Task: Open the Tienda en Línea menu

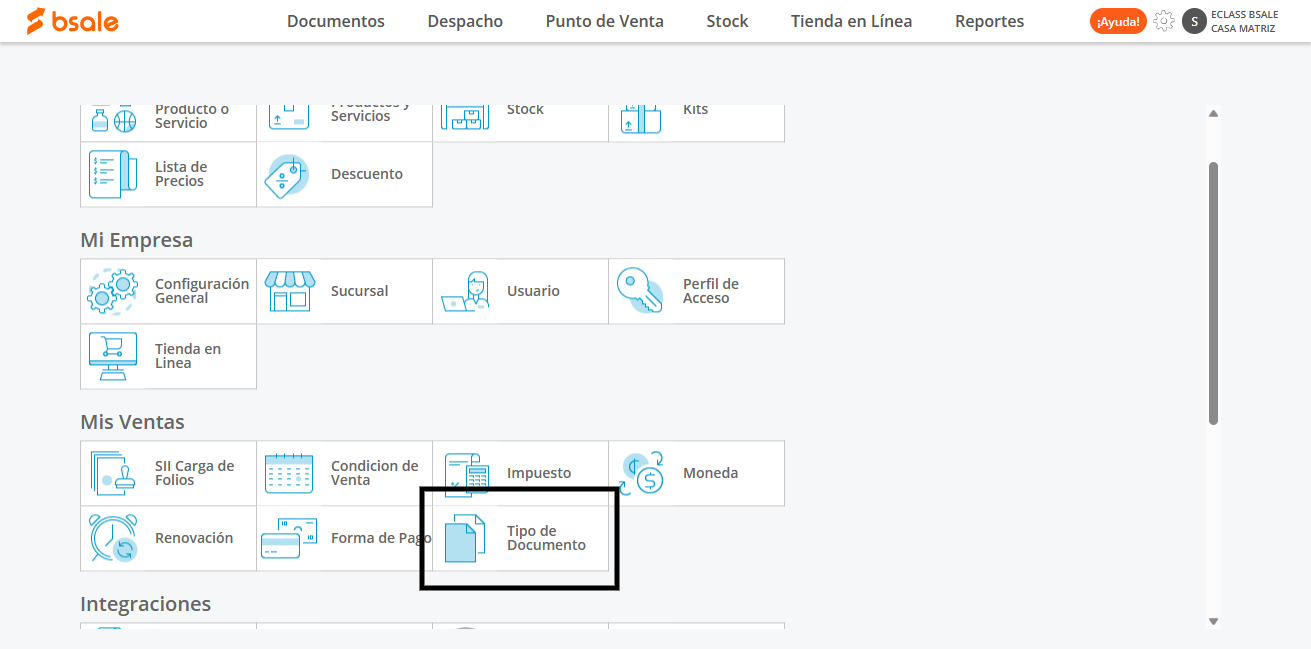Action: click(x=851, y=21)
